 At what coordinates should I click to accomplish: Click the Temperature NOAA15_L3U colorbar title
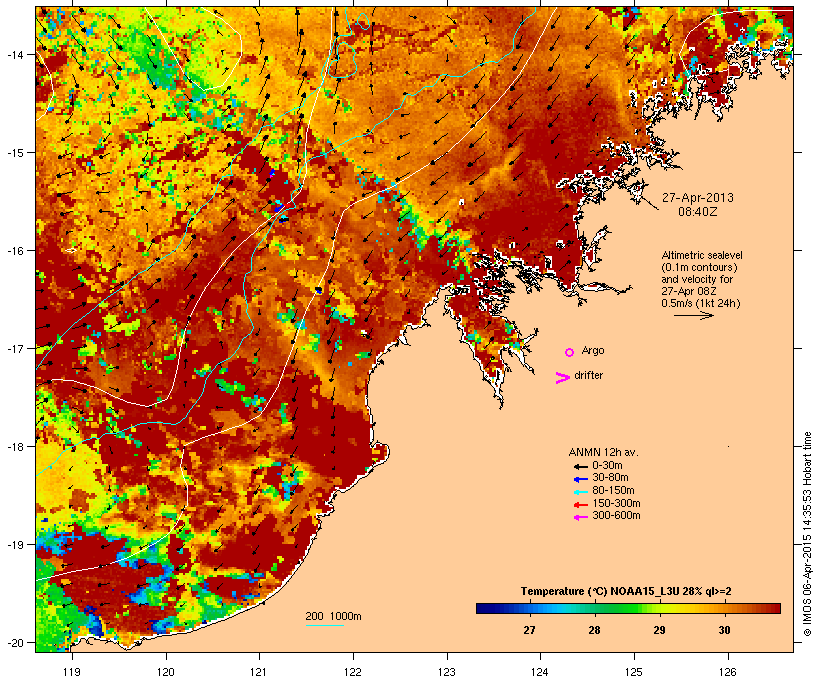click(626, 591)
